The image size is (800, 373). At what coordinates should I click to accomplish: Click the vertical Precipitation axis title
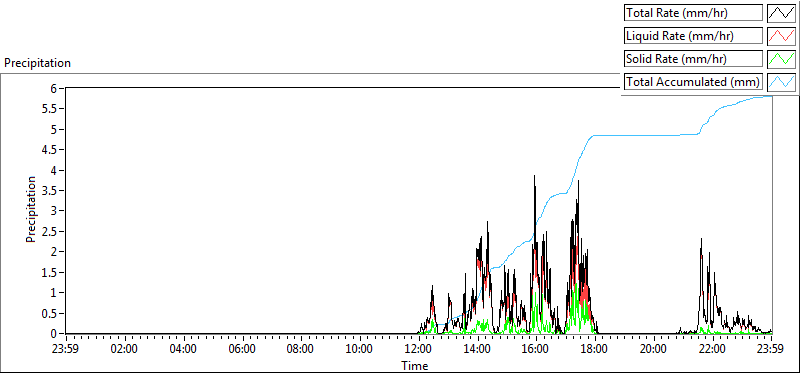tap(31, 209)
